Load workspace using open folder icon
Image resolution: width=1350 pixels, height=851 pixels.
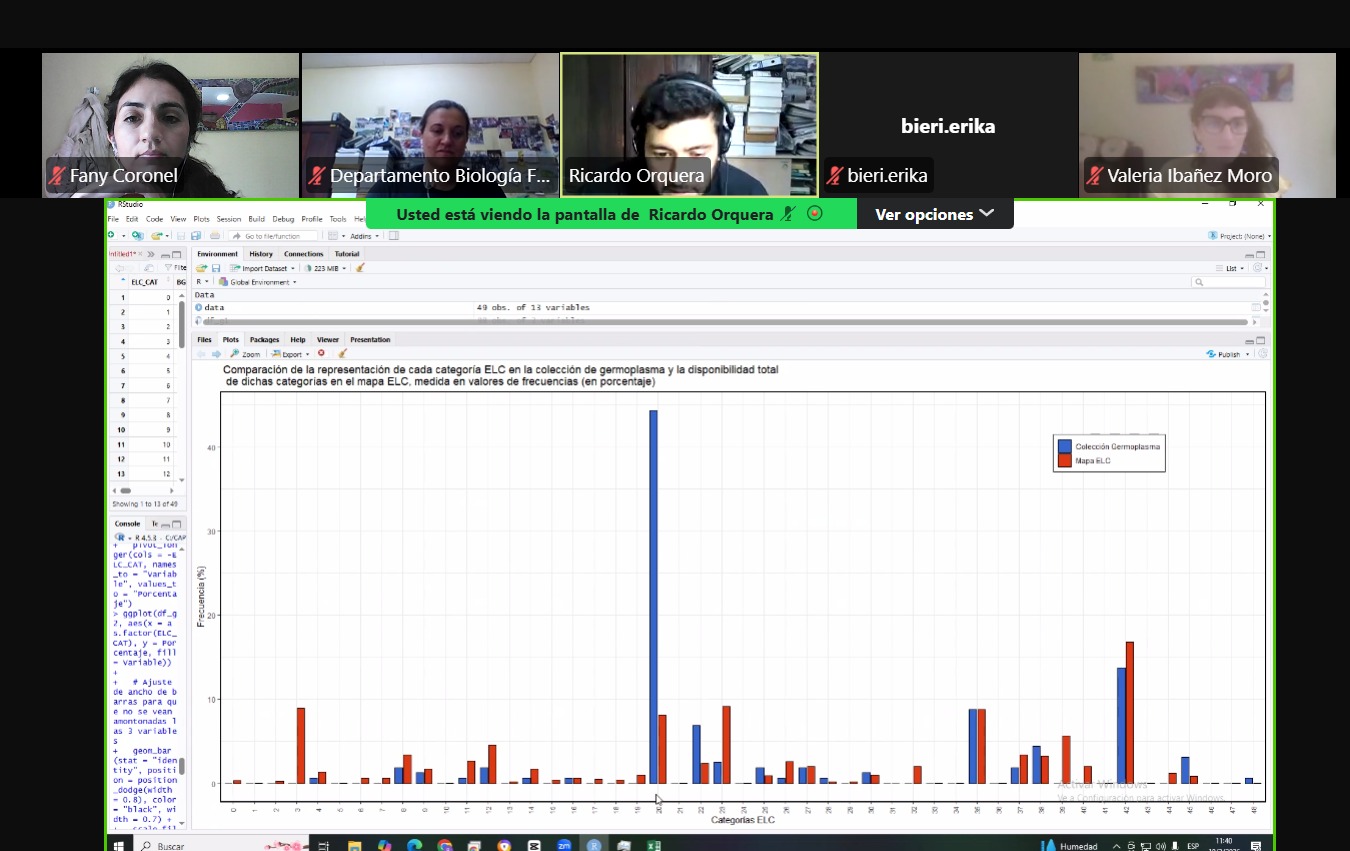[x=201, y=268]
